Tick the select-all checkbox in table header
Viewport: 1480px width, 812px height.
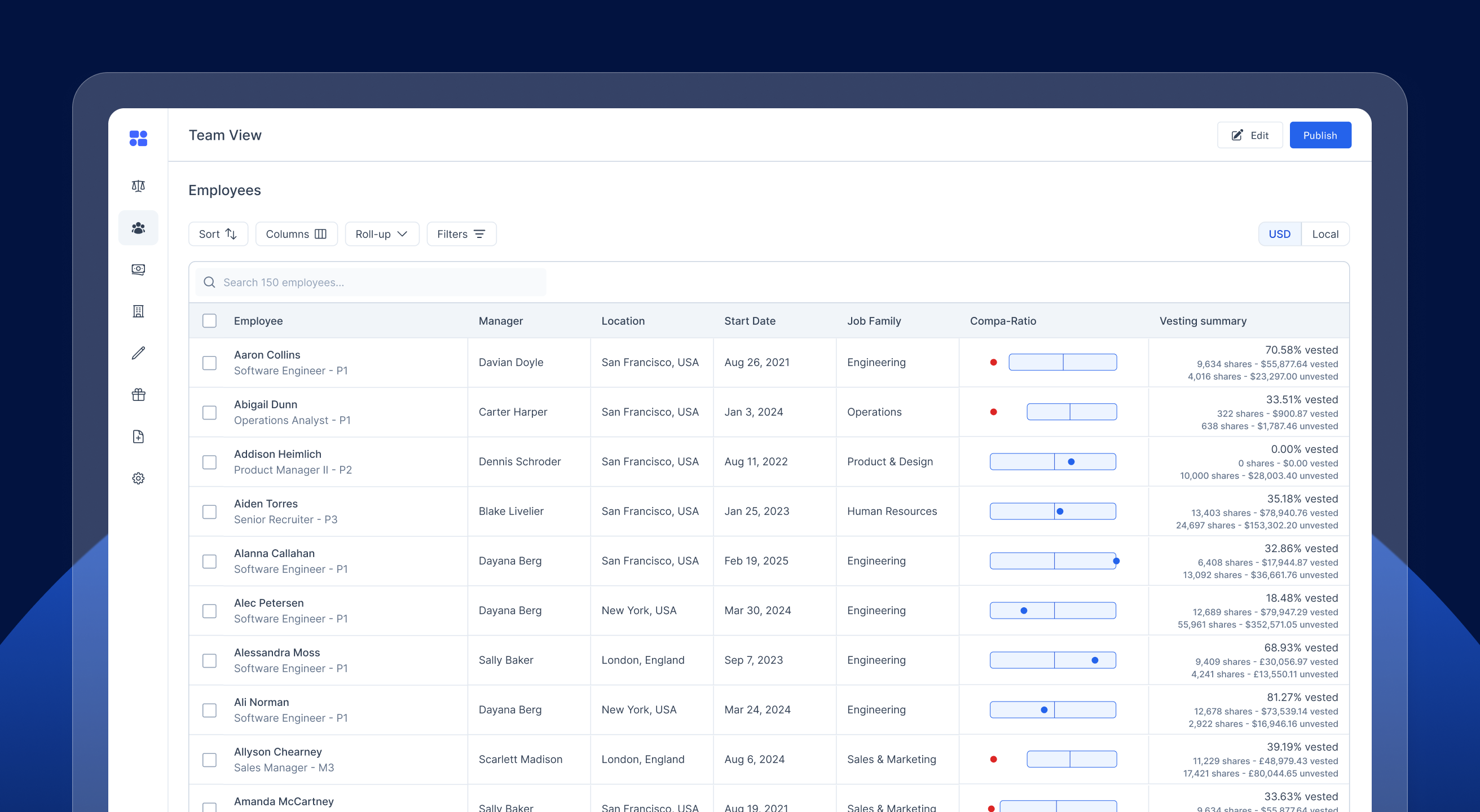209,320
